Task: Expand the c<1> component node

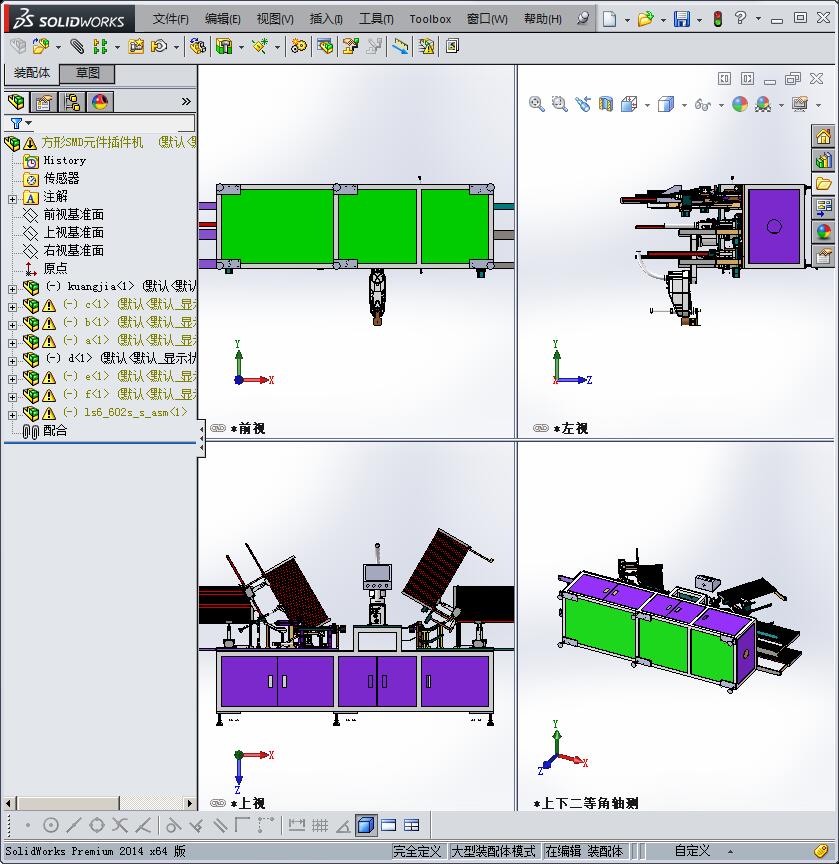Action: (12, 307)
